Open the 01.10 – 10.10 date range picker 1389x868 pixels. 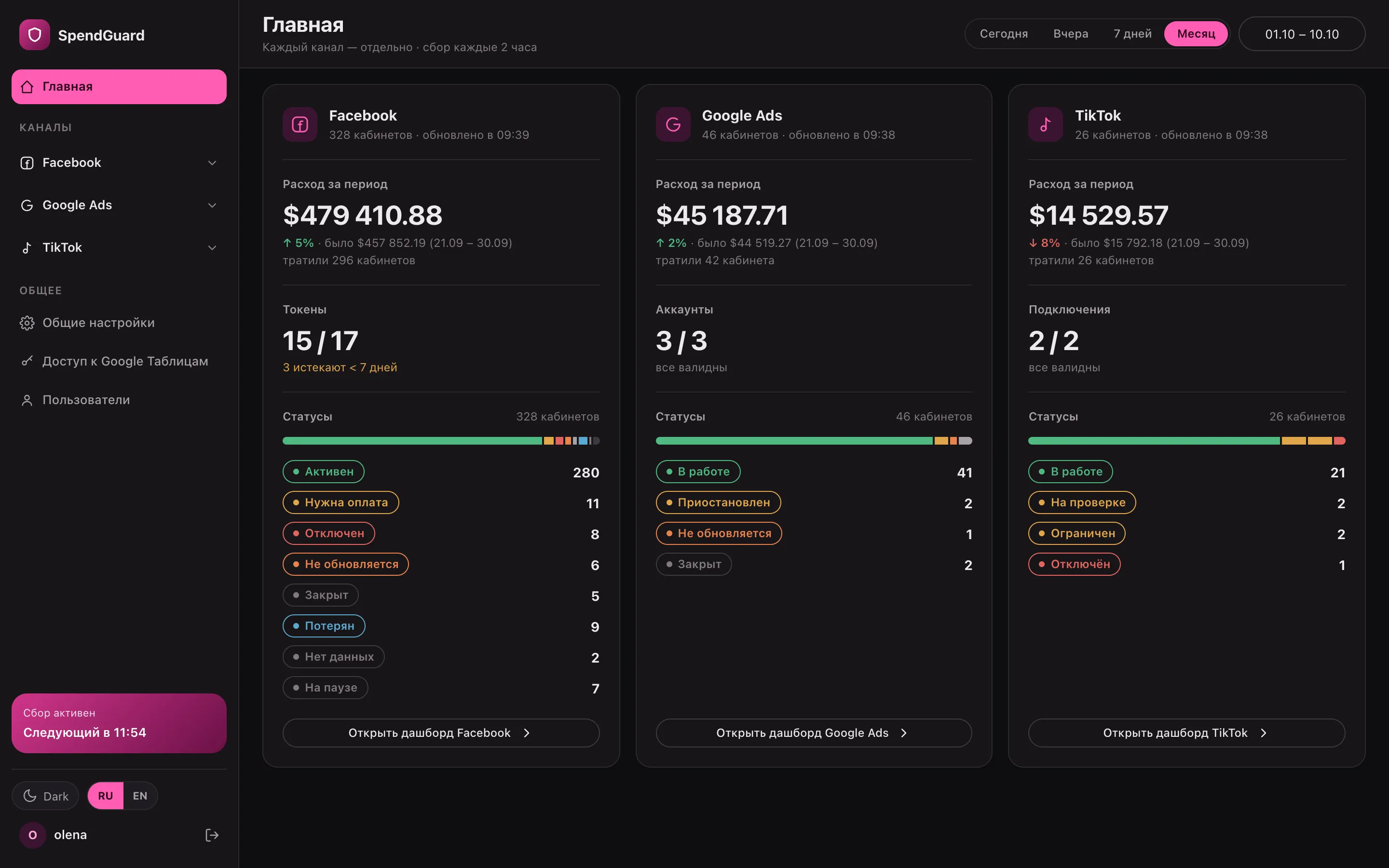click(x=1301, y=34)
